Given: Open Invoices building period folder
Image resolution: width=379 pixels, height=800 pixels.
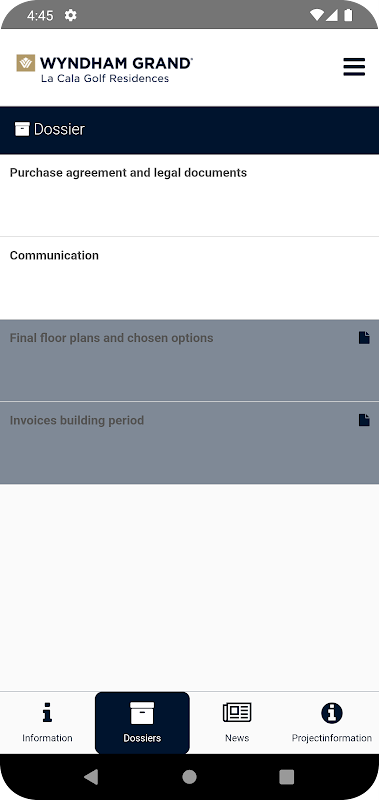Looking at the screenshot, I should click(189, 443).
